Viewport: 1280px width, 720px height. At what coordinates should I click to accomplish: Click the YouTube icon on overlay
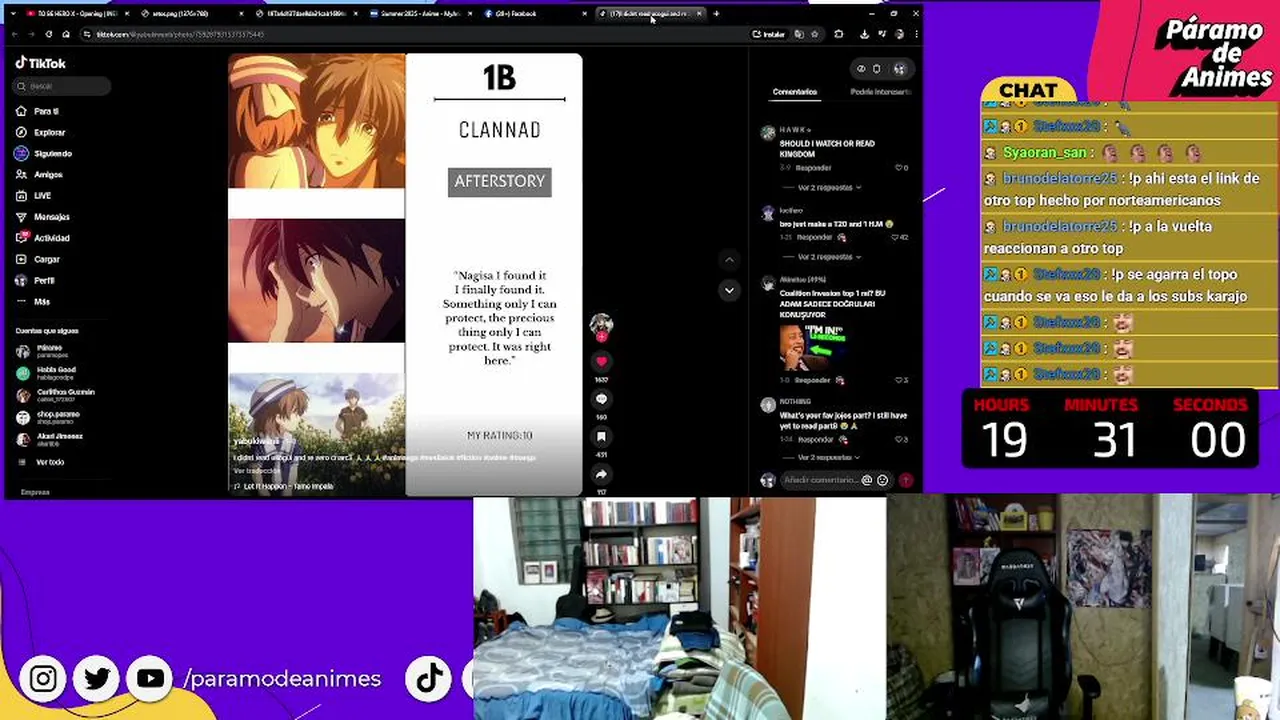coord(150,679)
